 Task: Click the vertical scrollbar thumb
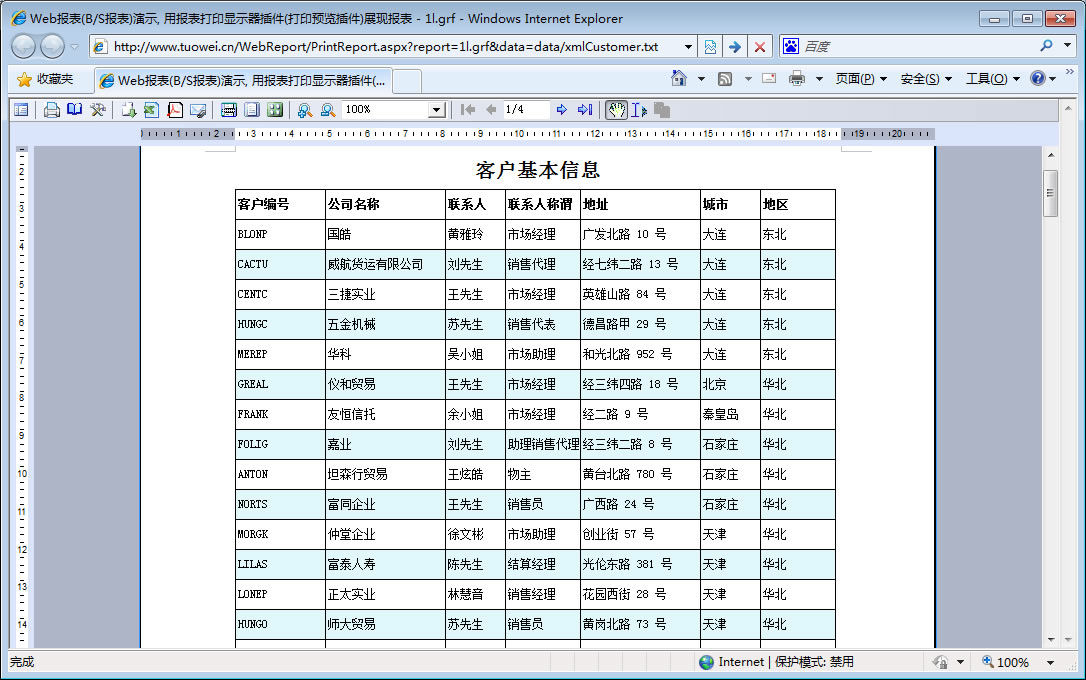1050,193
